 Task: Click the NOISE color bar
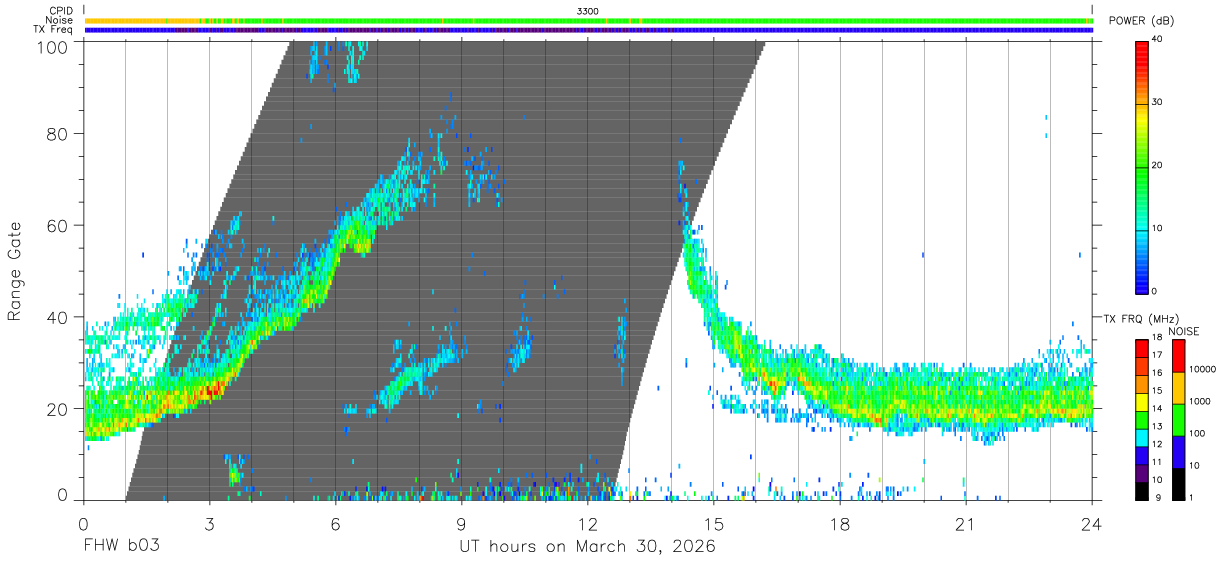point(1179,419)
